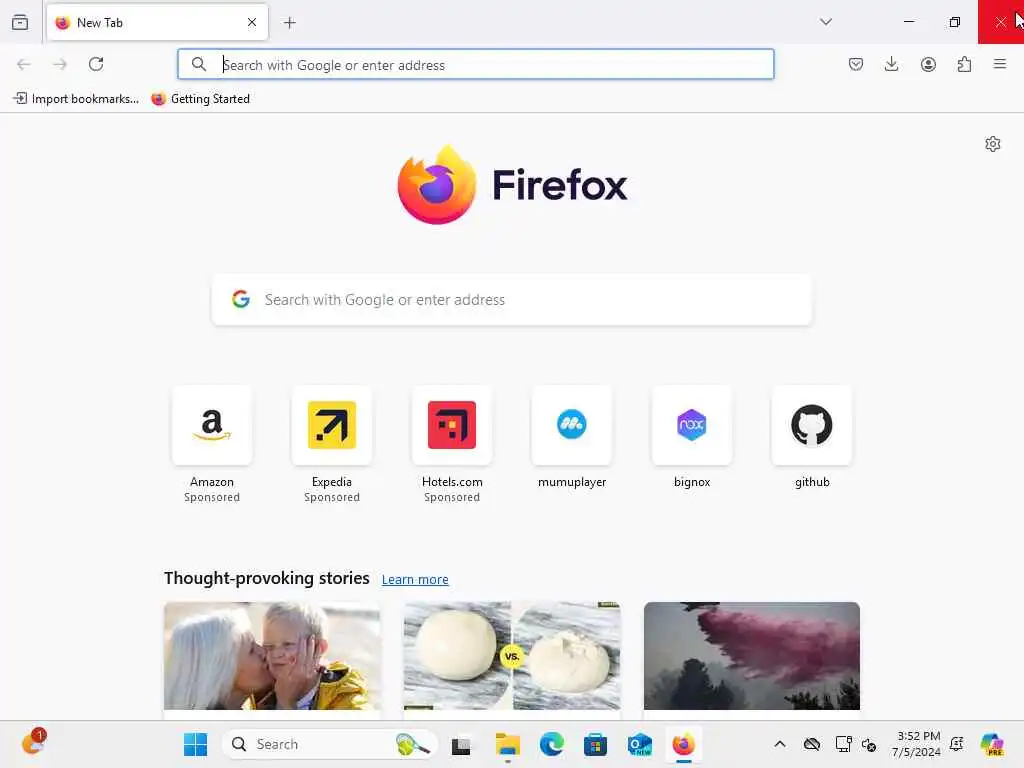This screenshot has width=1024, height=768.
Task: Open the weather widget on the taskbar
Action: point(33,743)
